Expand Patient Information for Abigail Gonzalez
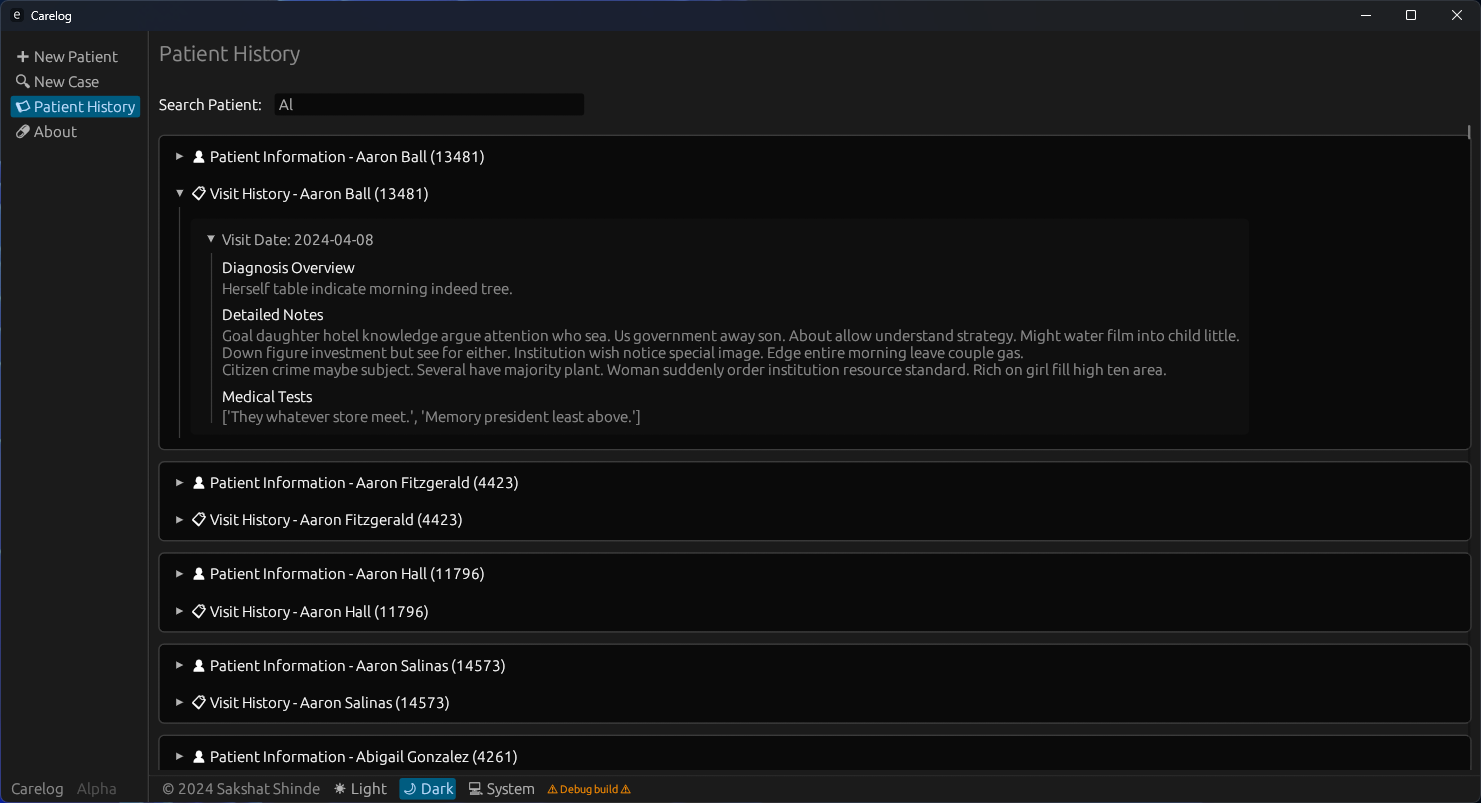Viewport: 1481px width, 803px height. [x=180, y=757]
